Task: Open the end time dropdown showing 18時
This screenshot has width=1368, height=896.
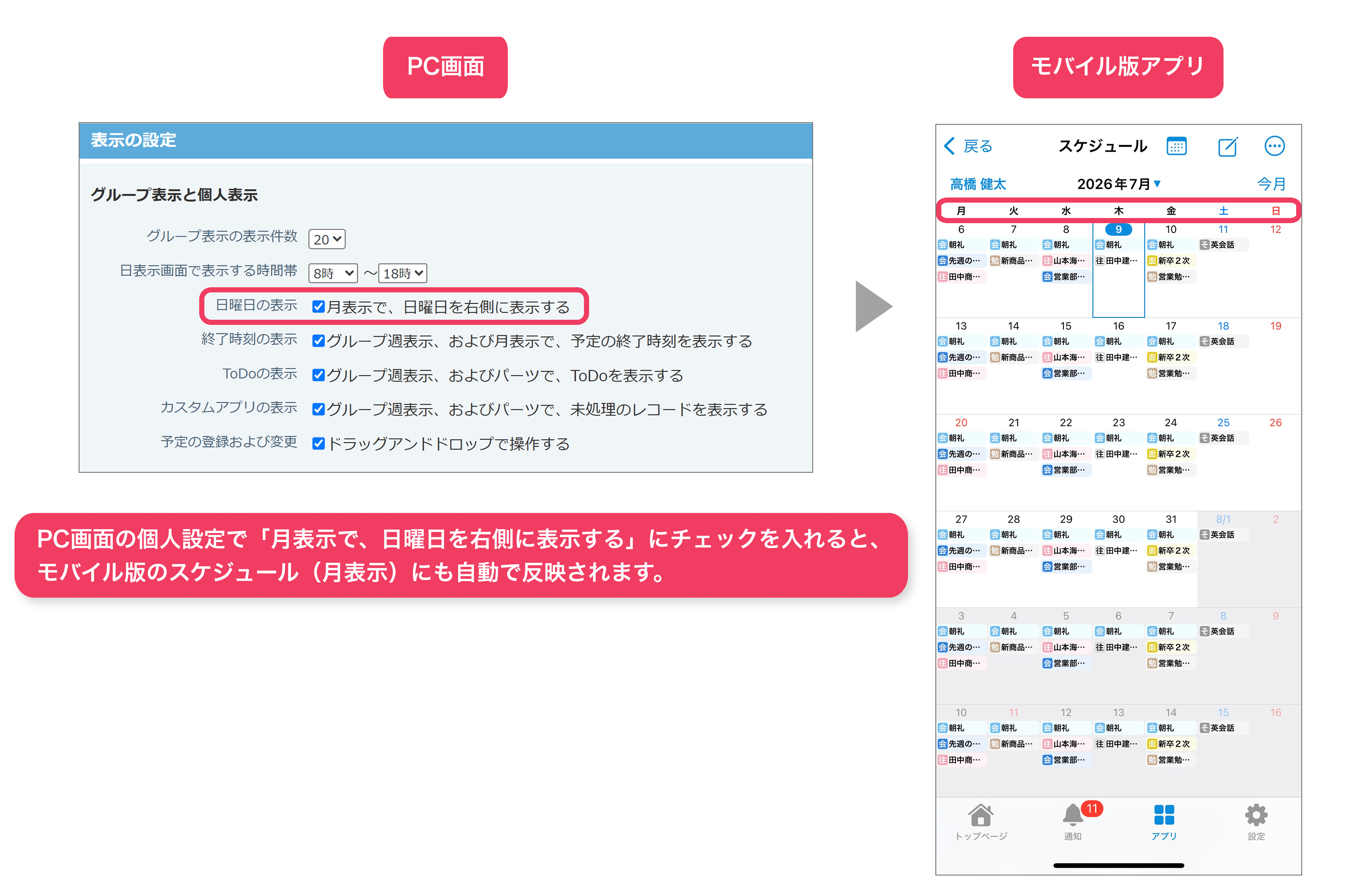Action: pyautogui.click(x=403, y=273)
